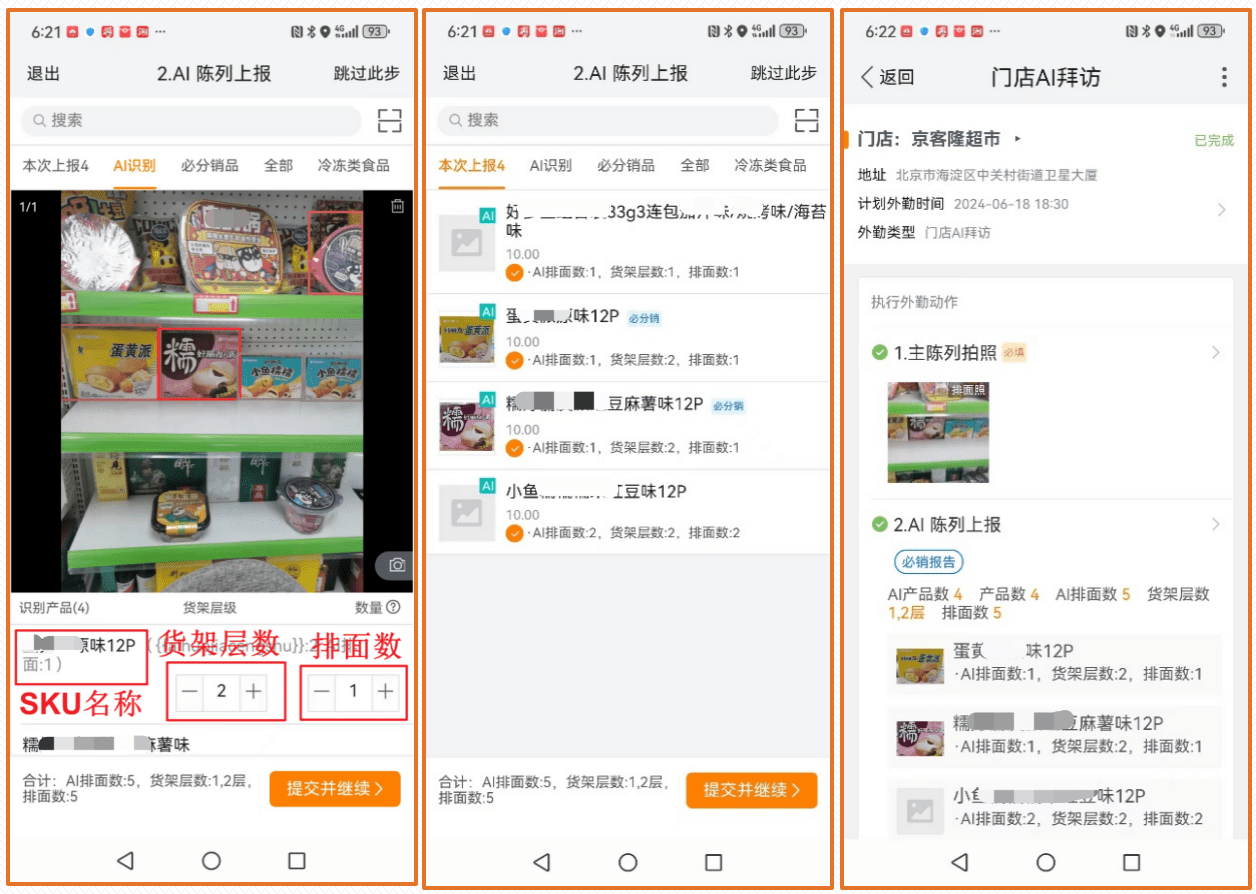Switch to 本次上报4 tab on left screen

[x=56, y=165]
